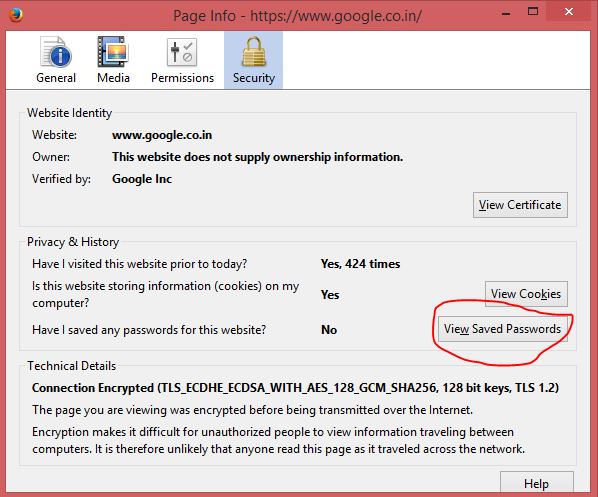
Task: Click the saved passwords question text
Action: coord(149,330)
